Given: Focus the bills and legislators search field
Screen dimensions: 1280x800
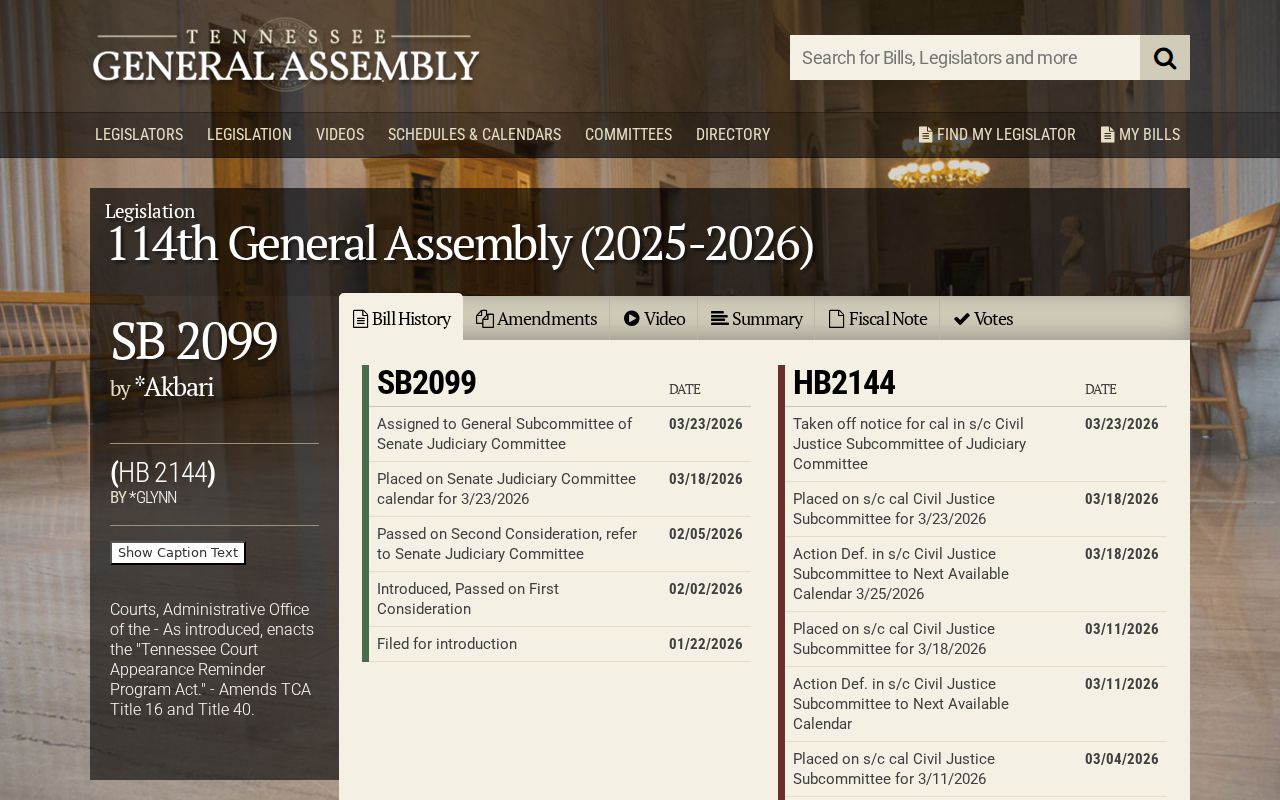Looking at the screenshot, I should click(965, 58).
